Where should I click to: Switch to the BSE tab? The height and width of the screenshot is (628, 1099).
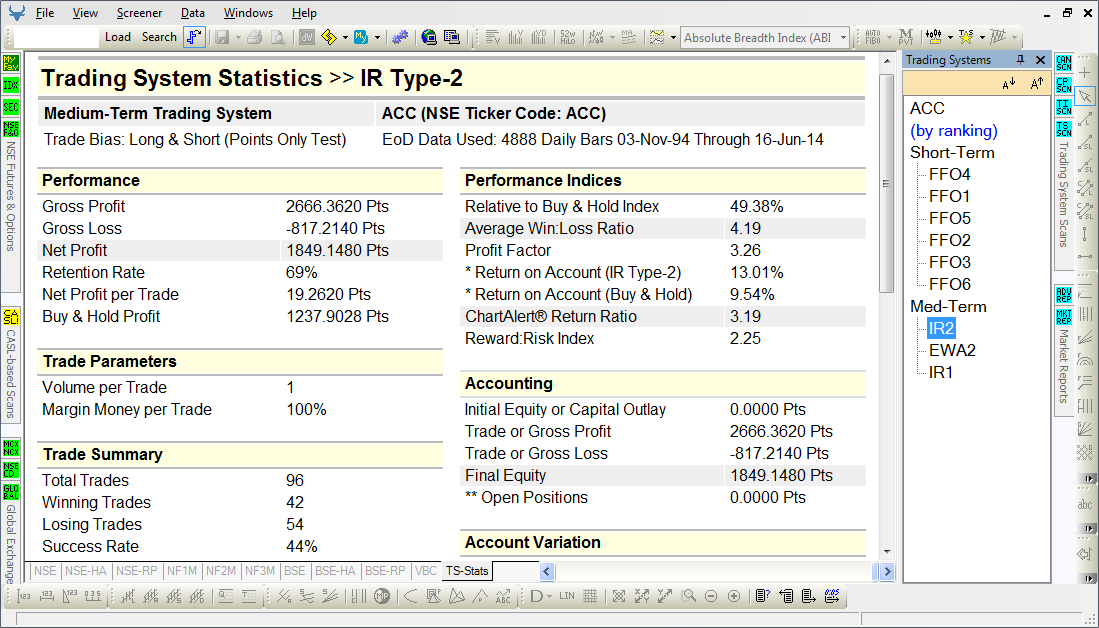coord(294,571)
